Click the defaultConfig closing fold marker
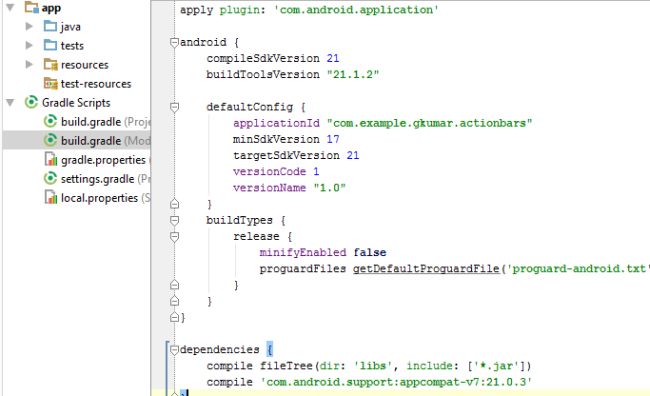 click(175, 204)
